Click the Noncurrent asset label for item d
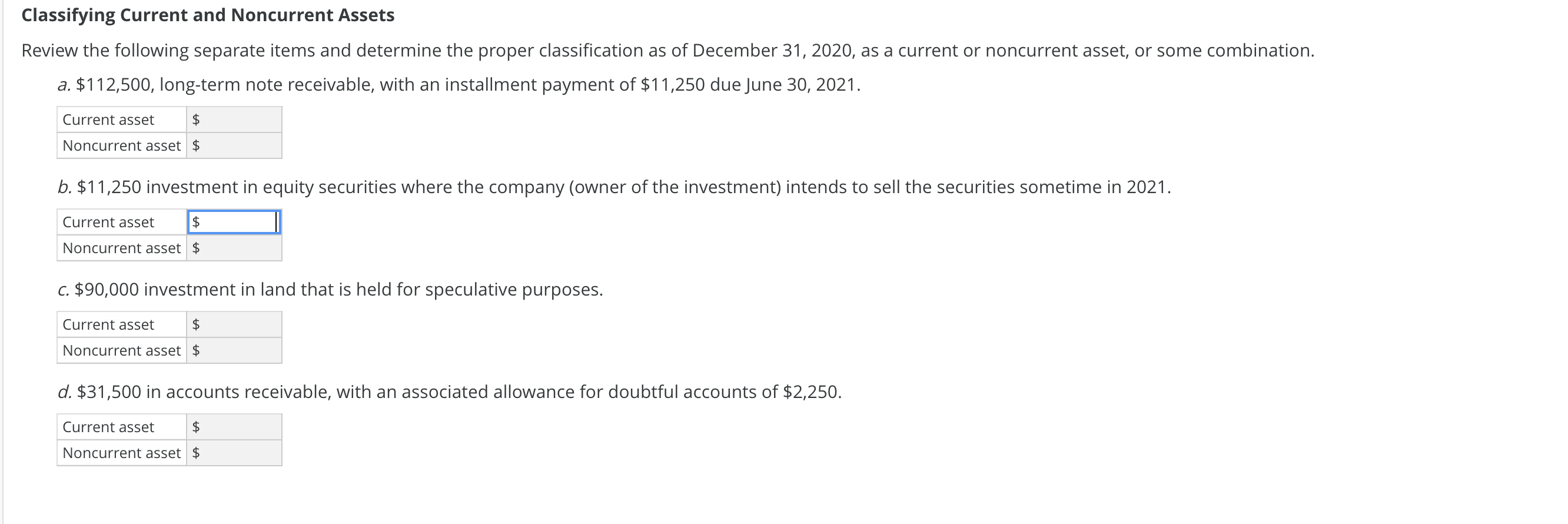 point(122,452)
